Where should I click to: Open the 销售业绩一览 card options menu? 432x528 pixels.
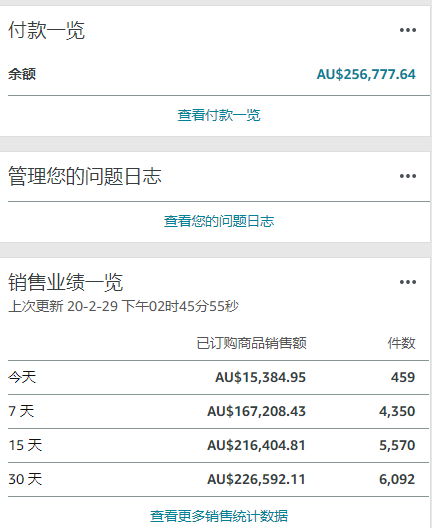(408, 282)
